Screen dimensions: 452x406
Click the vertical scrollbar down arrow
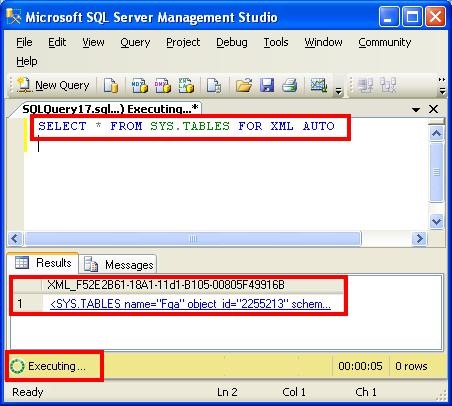click(x=436, y=221)
